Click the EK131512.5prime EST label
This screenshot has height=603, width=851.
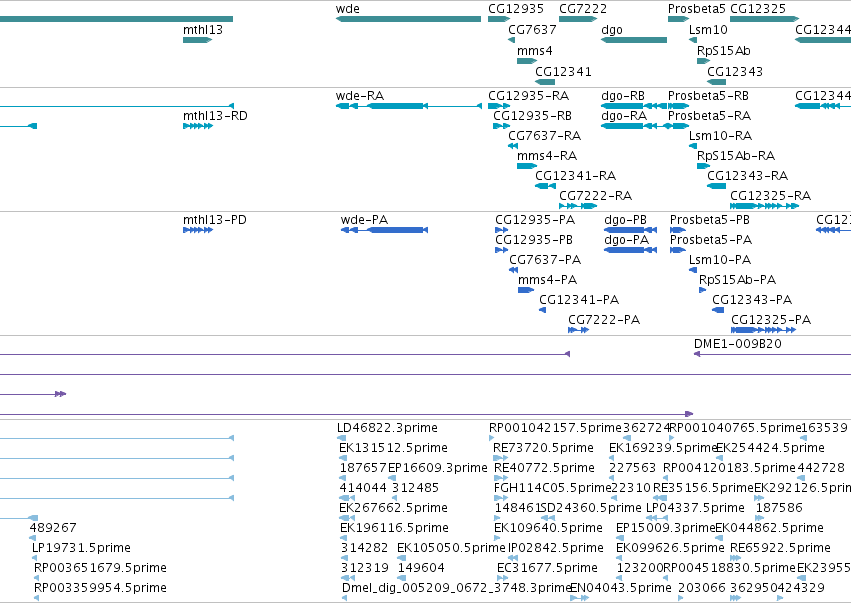[x=393, y=448]
